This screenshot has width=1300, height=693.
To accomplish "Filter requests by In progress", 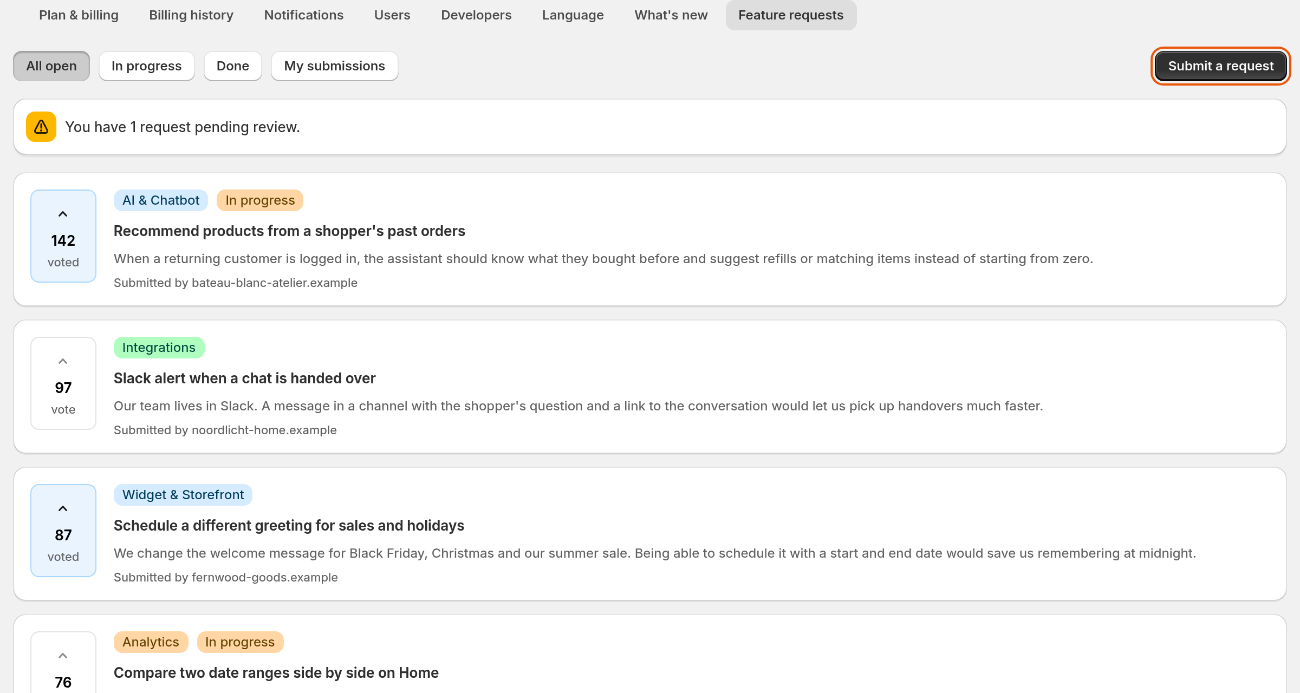I will click(147, 66).
